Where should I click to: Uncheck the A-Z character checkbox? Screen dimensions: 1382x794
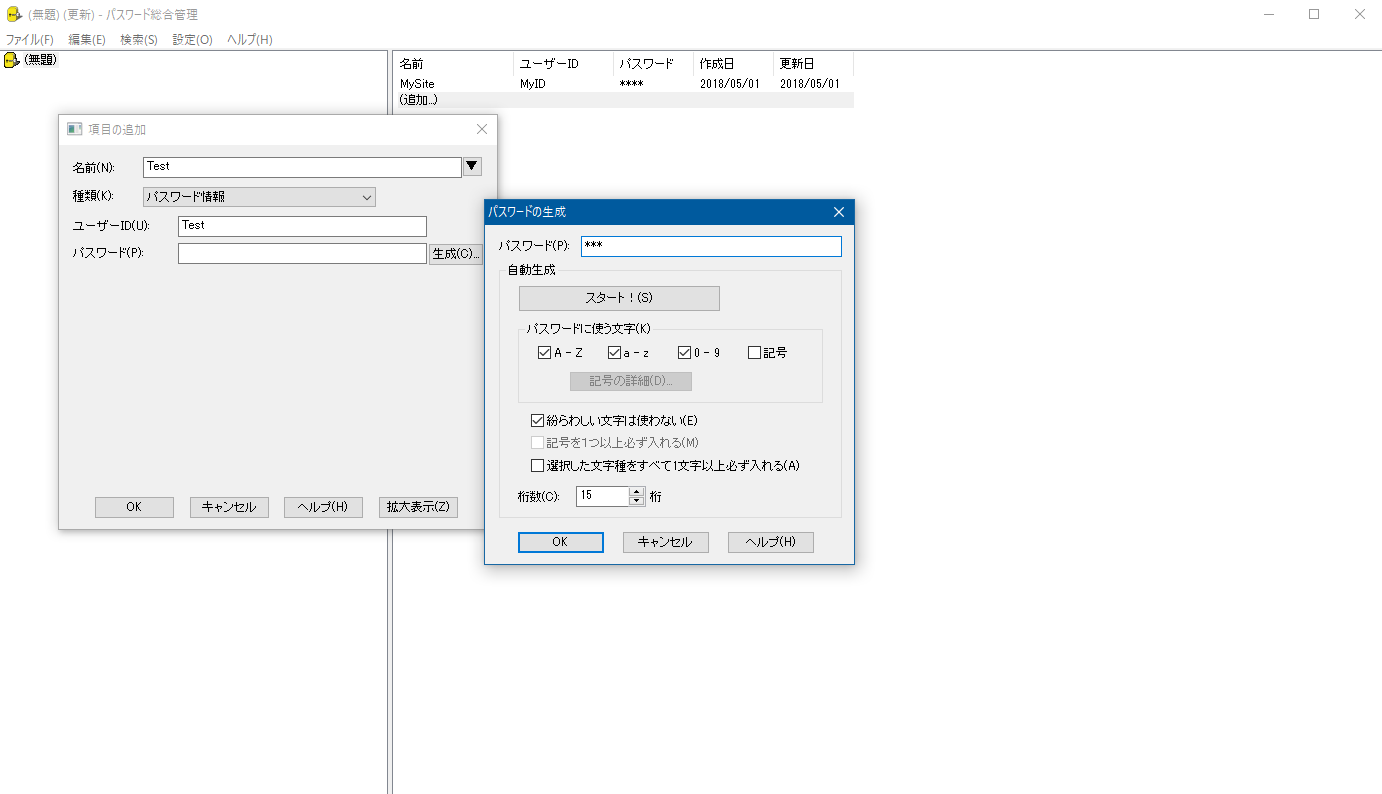tap(545, 351)
